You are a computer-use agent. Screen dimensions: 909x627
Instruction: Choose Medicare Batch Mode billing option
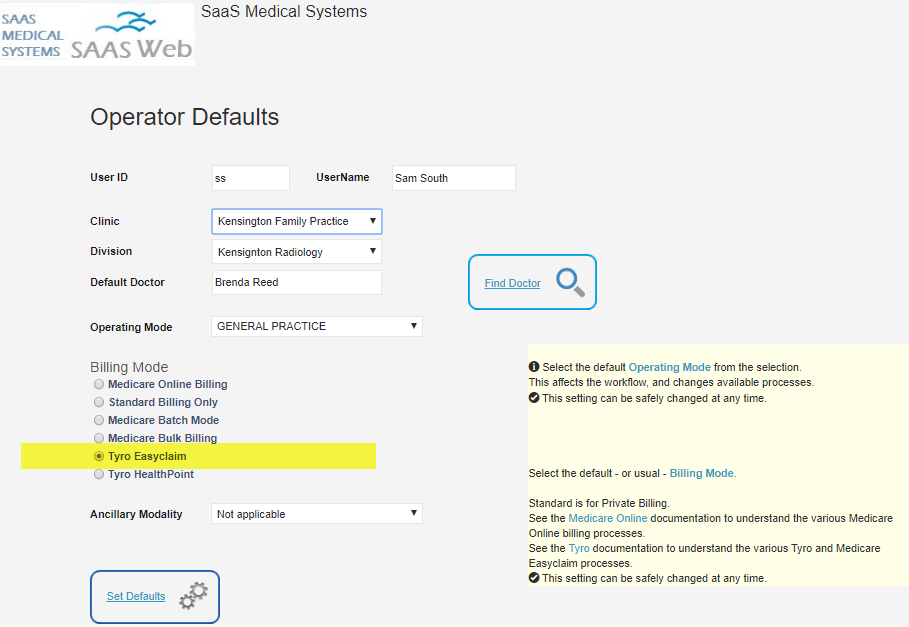(x=99, y=420)
